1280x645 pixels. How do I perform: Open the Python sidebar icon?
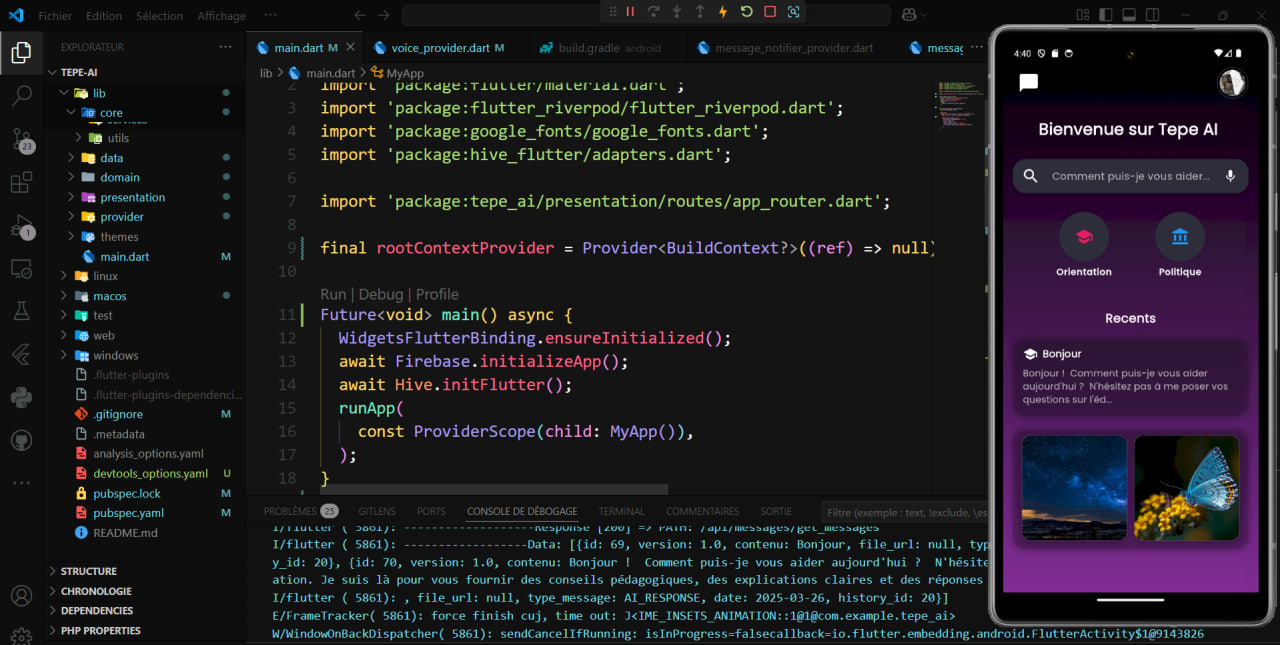tap(21, 397)
